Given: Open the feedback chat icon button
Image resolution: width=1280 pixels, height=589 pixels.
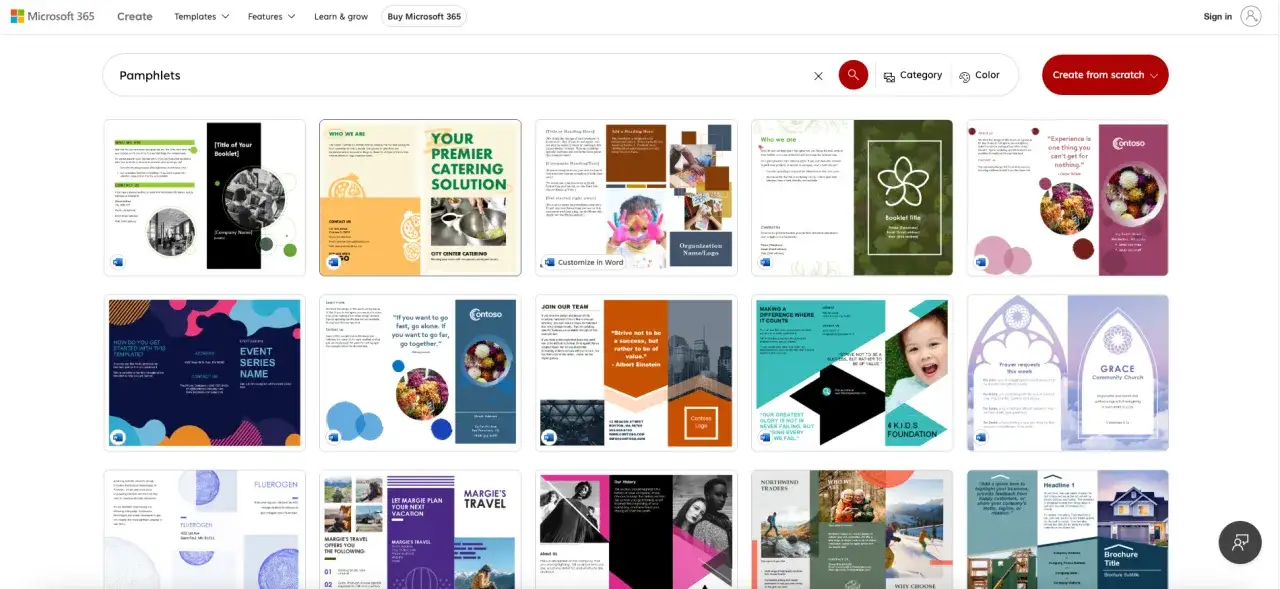Looking at the screenshot, I should click(x=1239, y=542).
